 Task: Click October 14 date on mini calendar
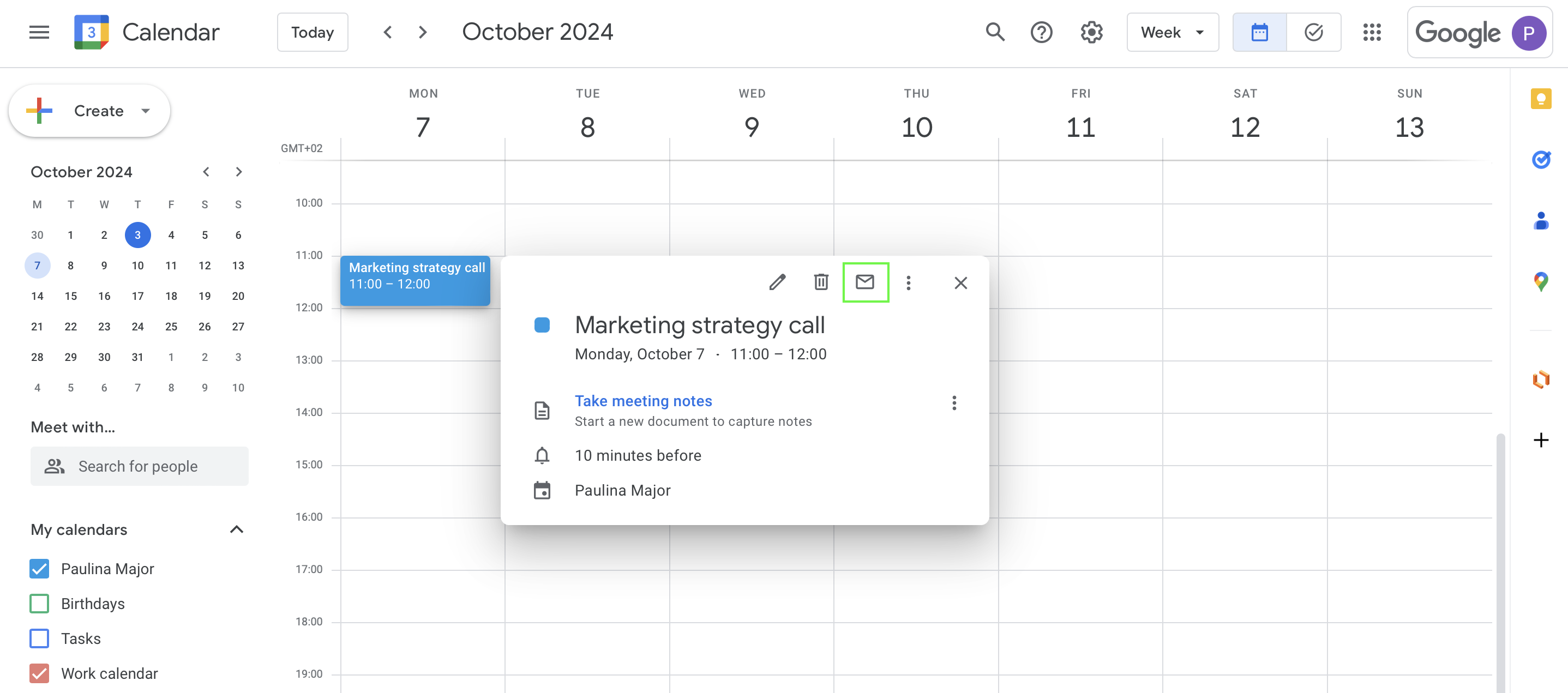(x=37, y=296)
